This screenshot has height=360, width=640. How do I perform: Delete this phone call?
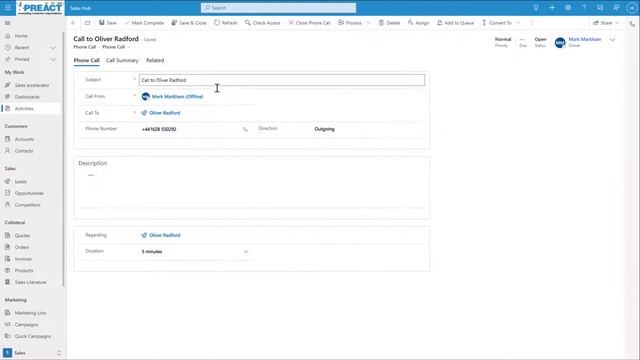pos(389,23)
